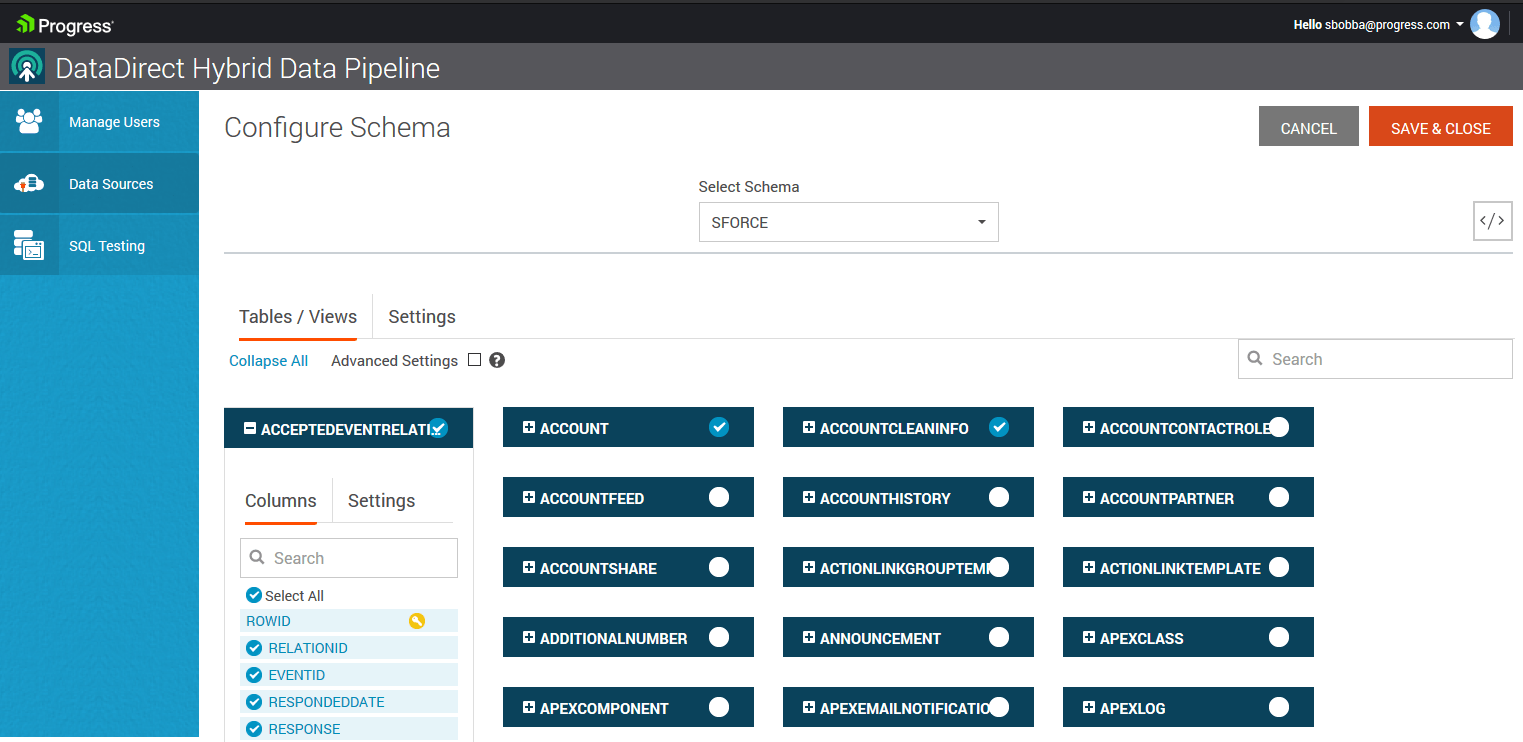Select the APEXEMAILNOTIFICATION table circle
This screenshot has height=742, width=1523.
pos(999,707)
